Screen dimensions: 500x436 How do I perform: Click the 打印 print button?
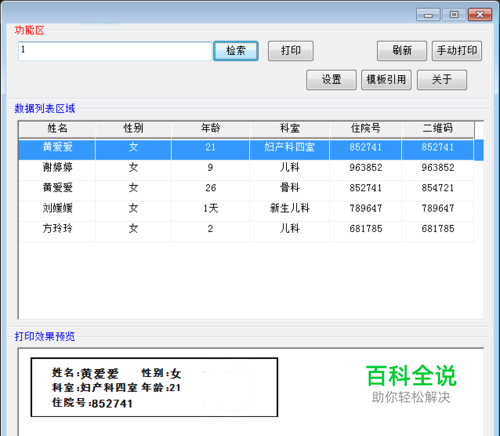click(291, 51)
